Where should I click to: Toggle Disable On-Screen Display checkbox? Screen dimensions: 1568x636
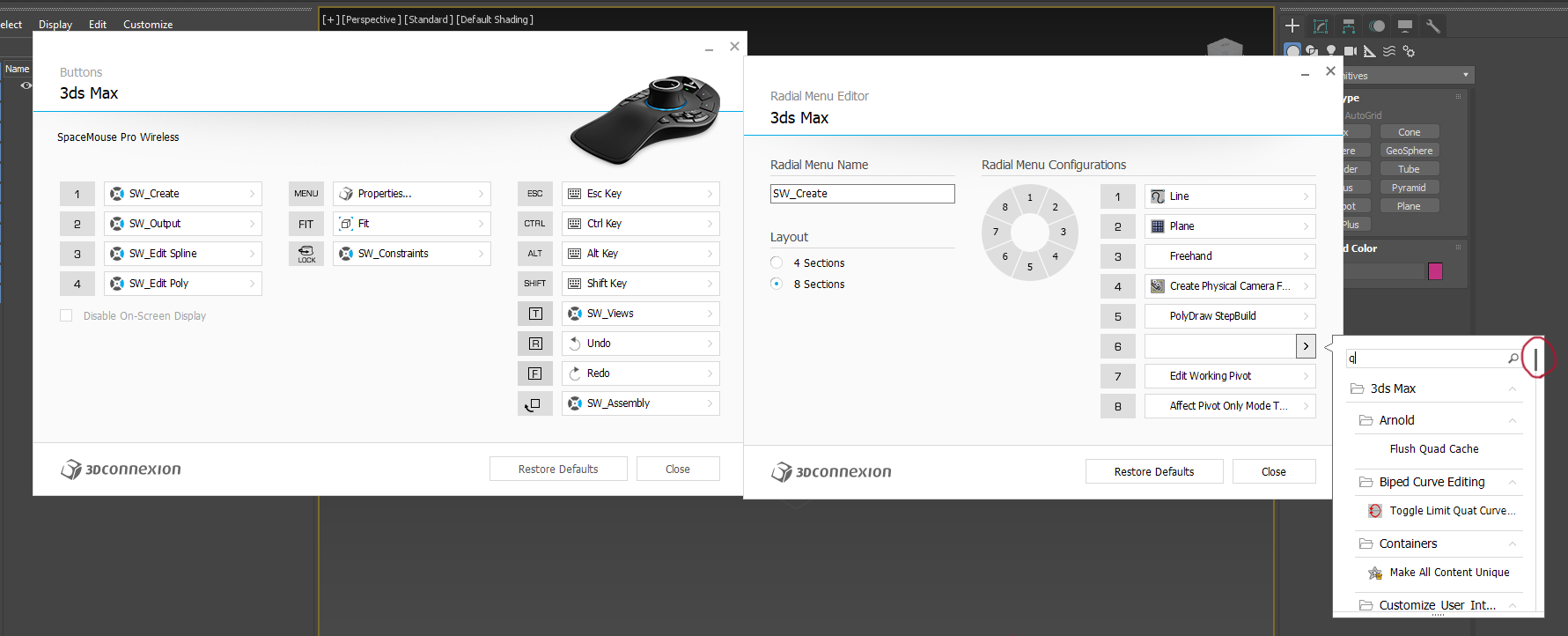tap(66, 315)
